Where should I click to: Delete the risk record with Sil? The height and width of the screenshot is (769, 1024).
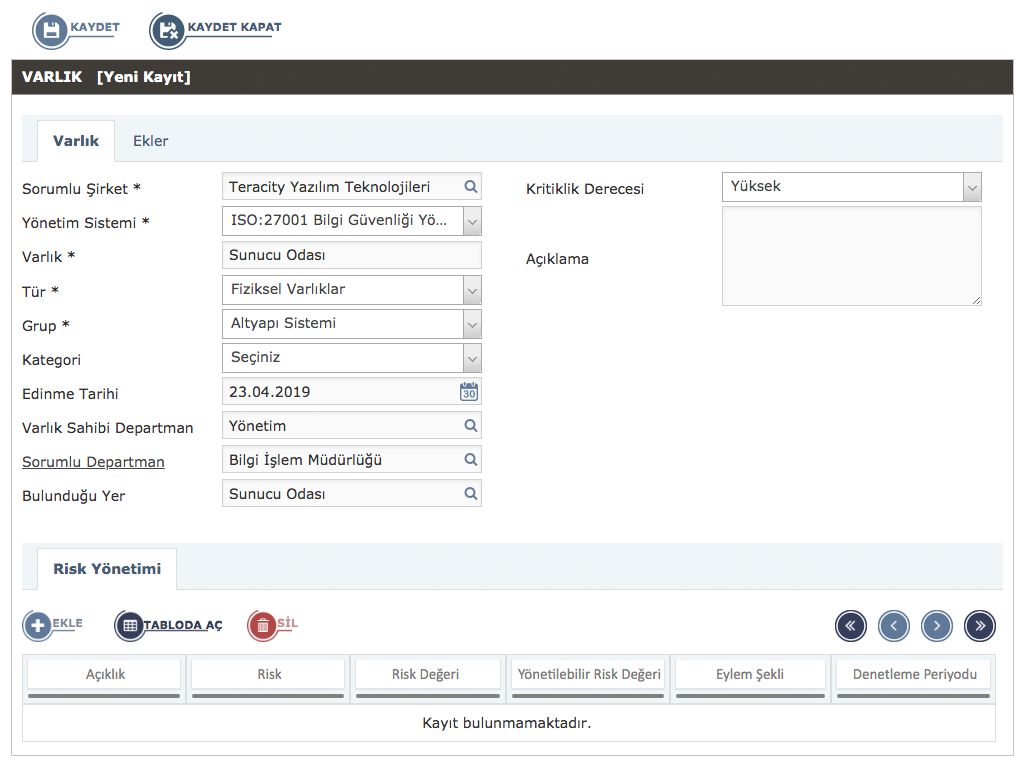click(263, 626)
